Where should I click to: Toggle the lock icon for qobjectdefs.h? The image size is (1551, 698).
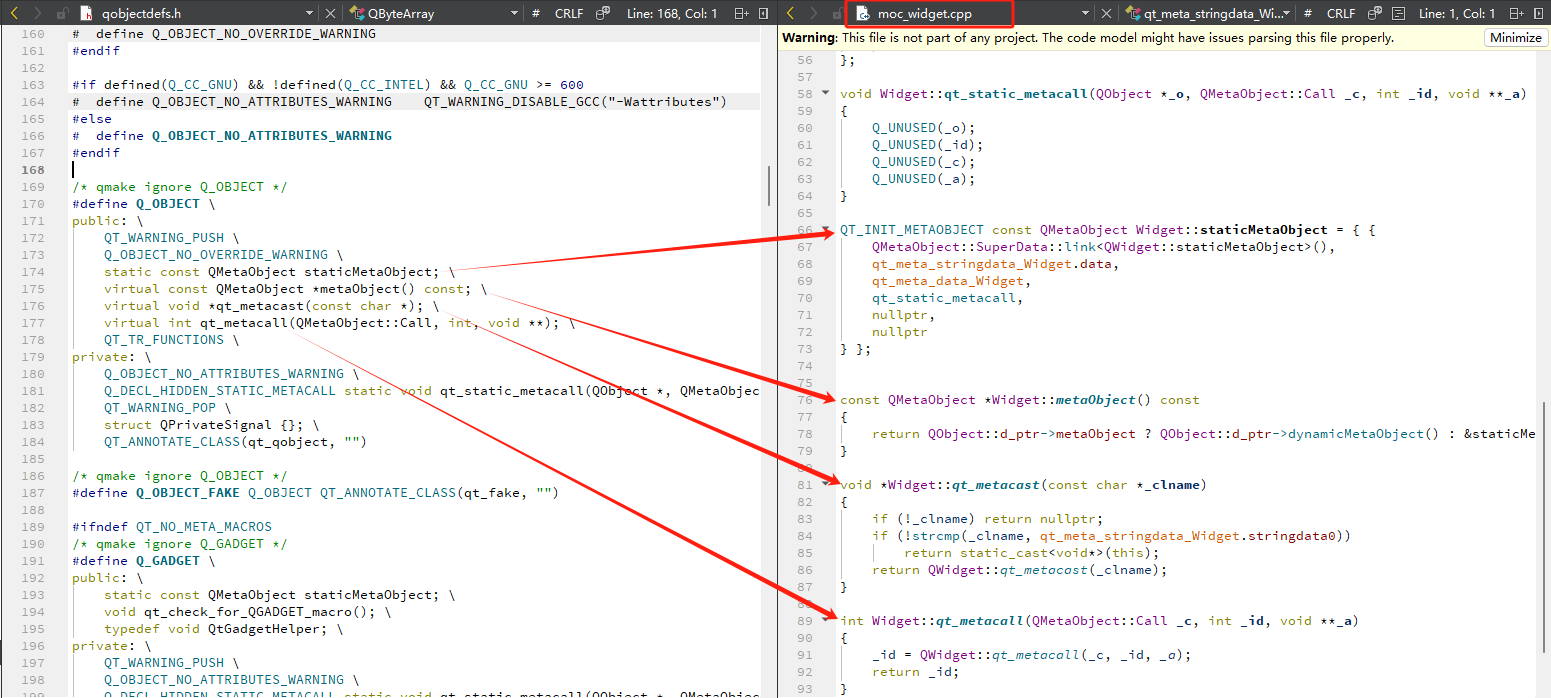coord(62,14)
